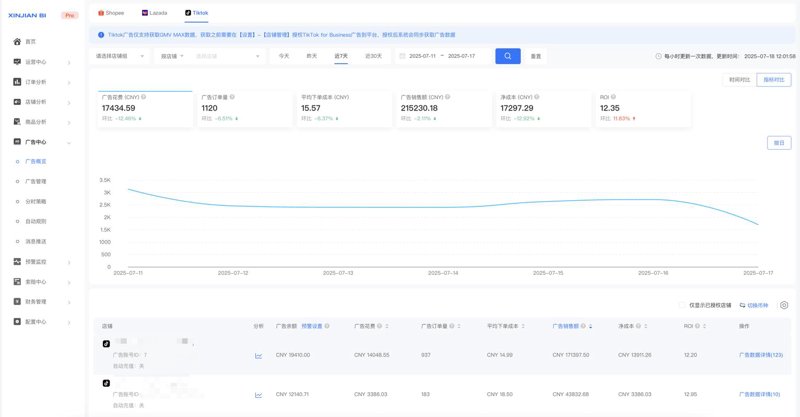The image size is (800, 417).
Task: Click the home icon beside 首页
Action: (17, 42)
